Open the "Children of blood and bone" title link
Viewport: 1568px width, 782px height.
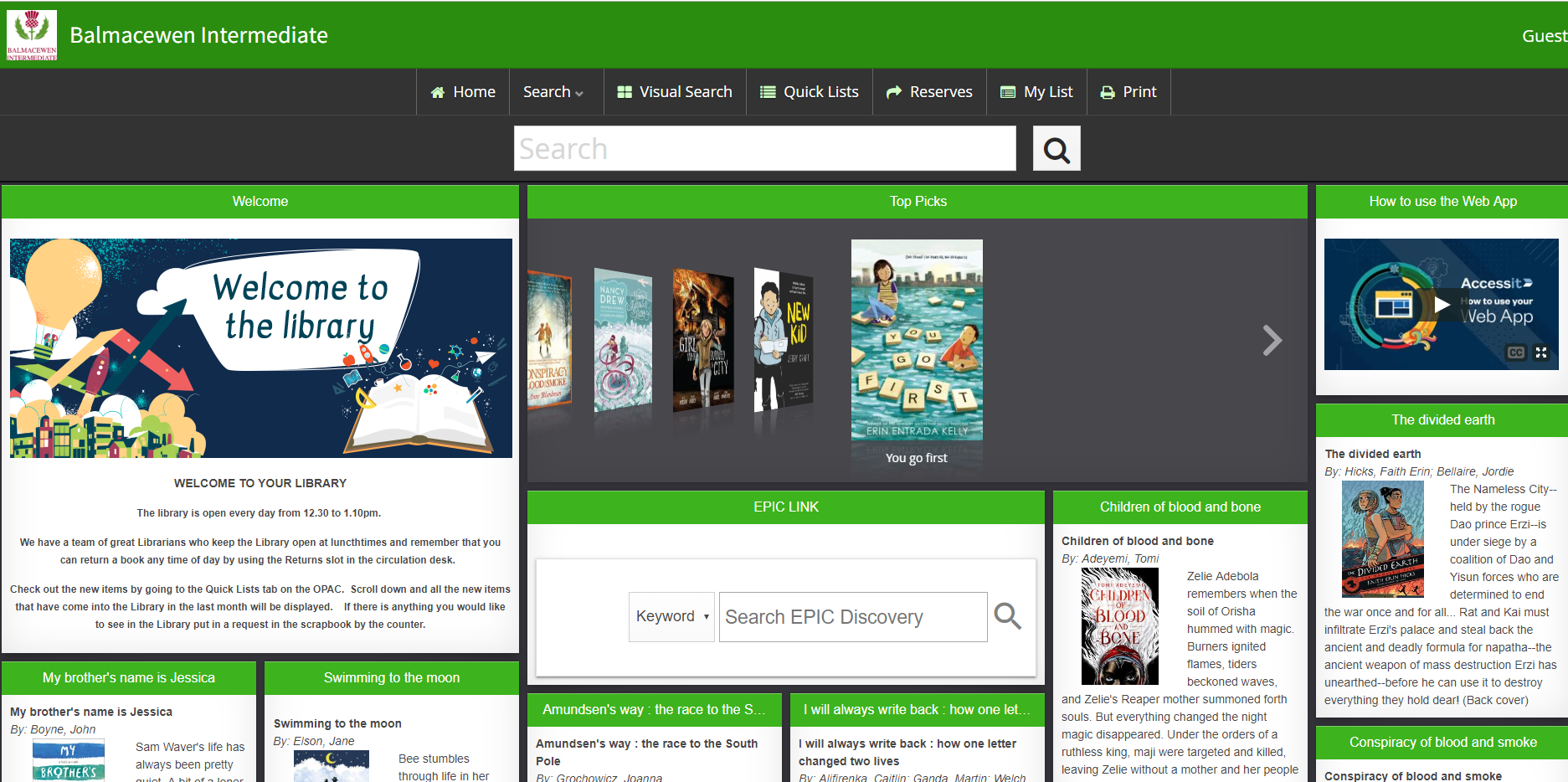1137,541
